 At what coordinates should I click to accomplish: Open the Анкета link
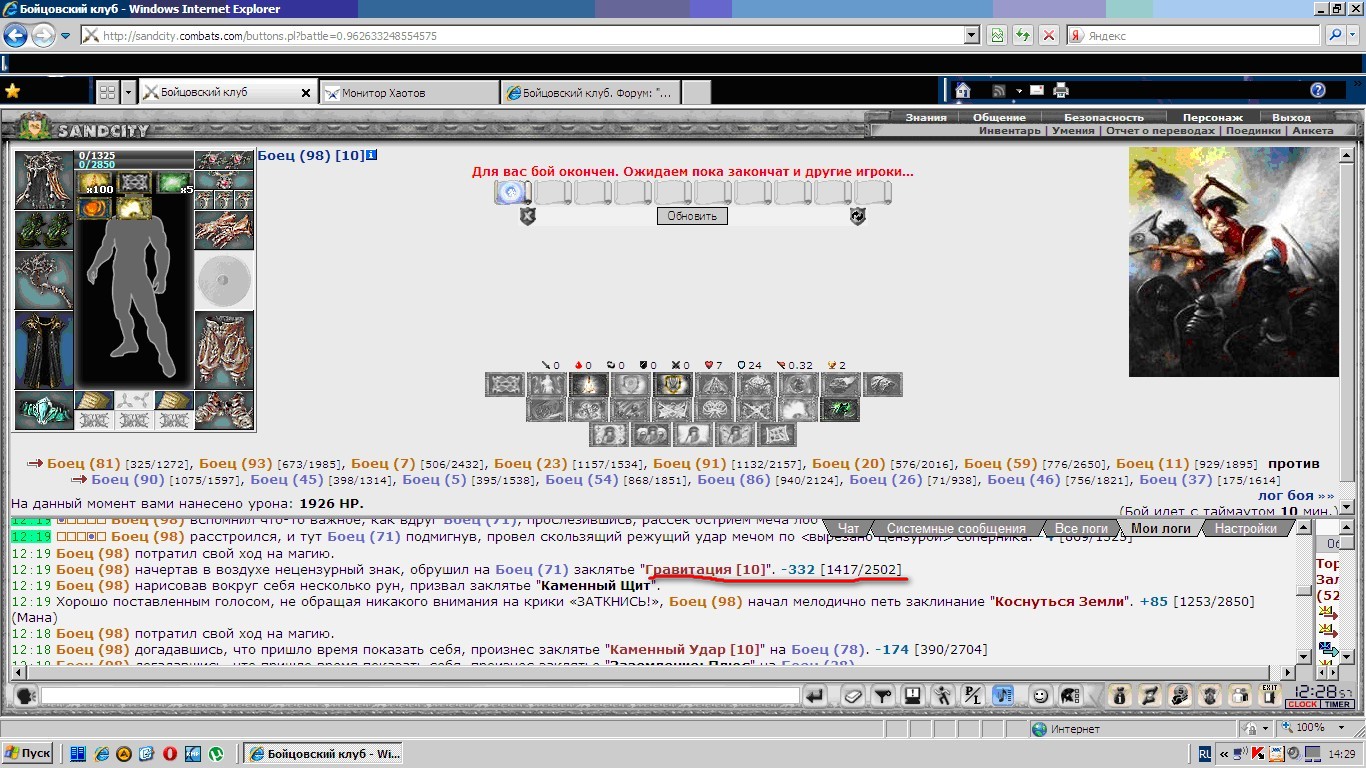(1312, 130)
